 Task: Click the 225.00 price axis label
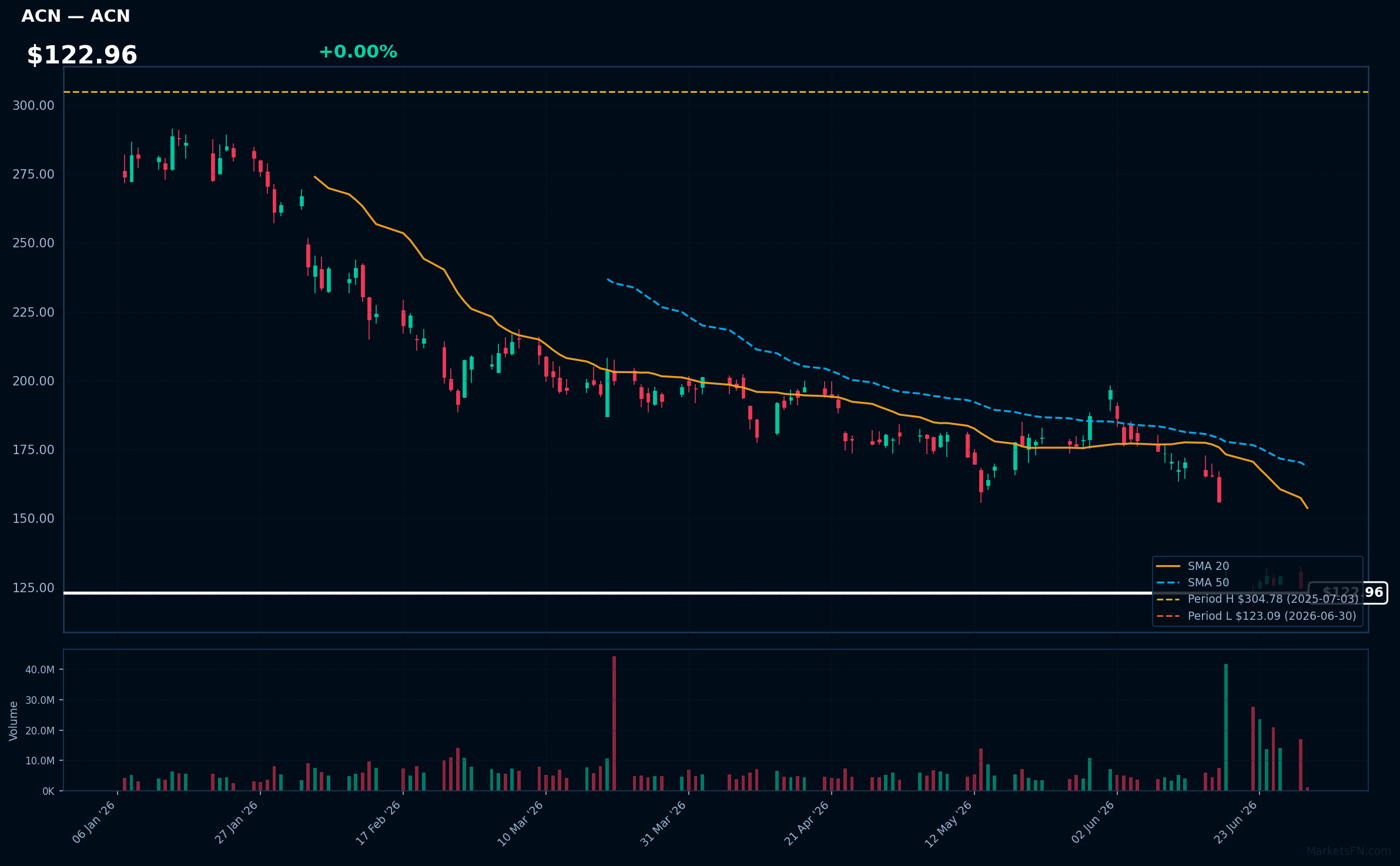pyautogui.click(x=34, y=313)
